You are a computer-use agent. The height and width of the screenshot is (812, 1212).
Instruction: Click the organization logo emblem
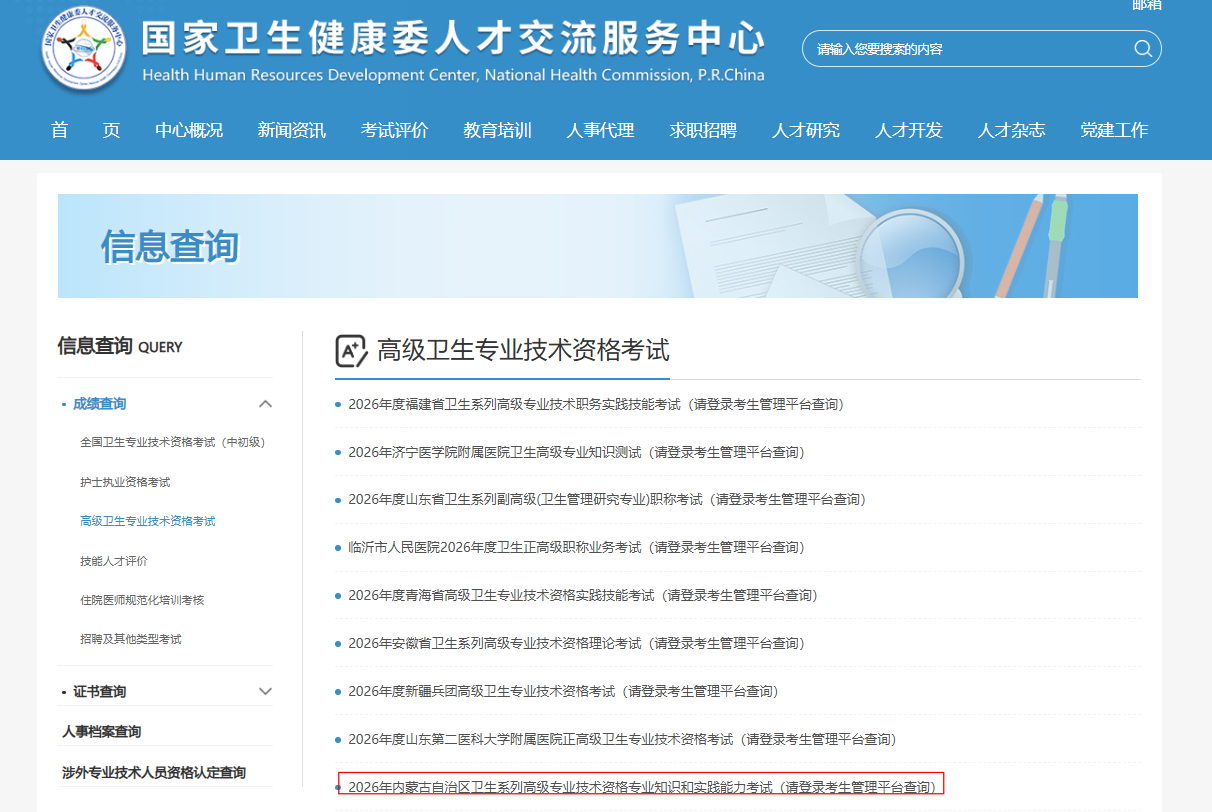(x=84, y=47)
